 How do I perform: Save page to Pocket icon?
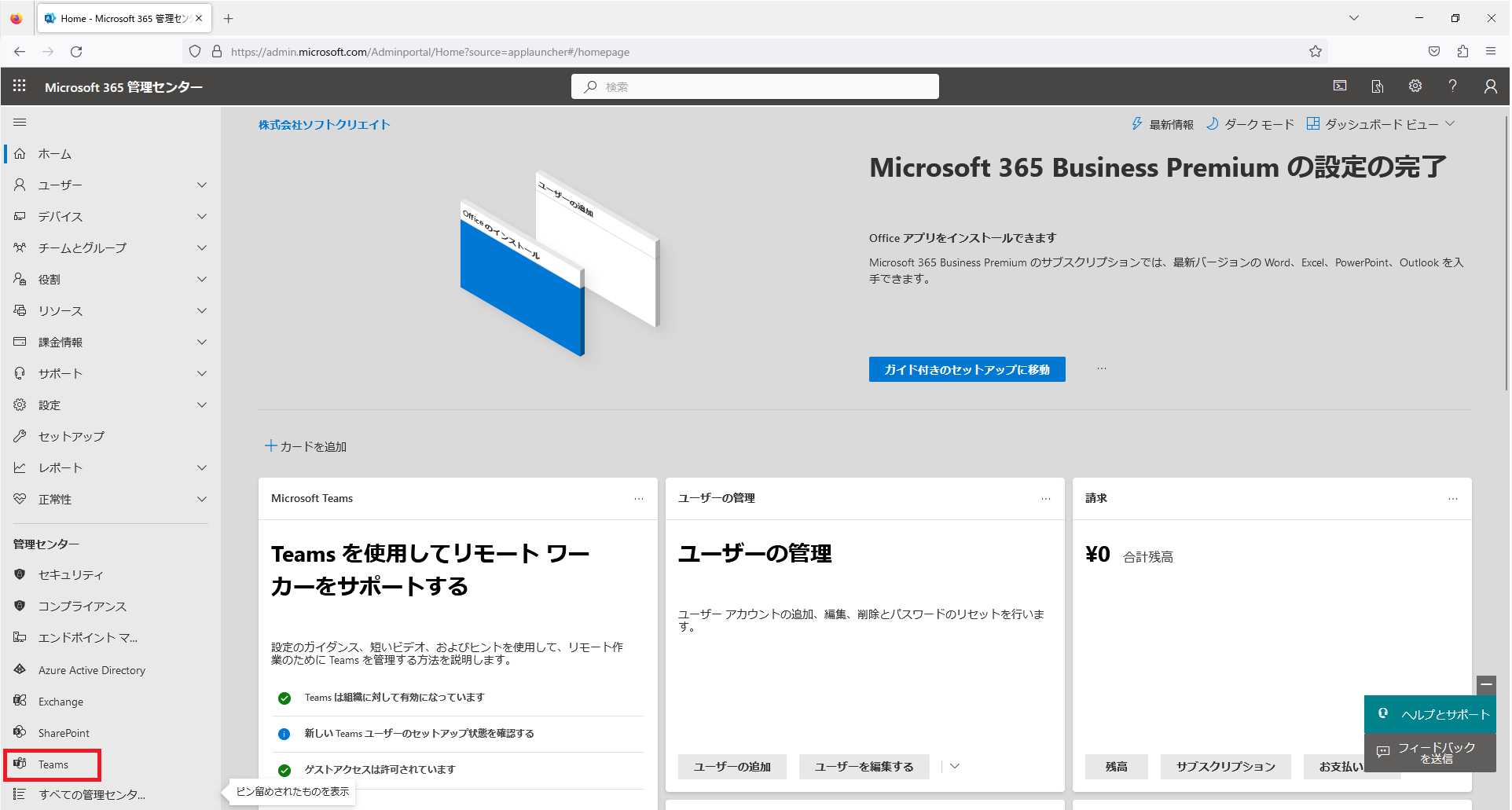1434,52
